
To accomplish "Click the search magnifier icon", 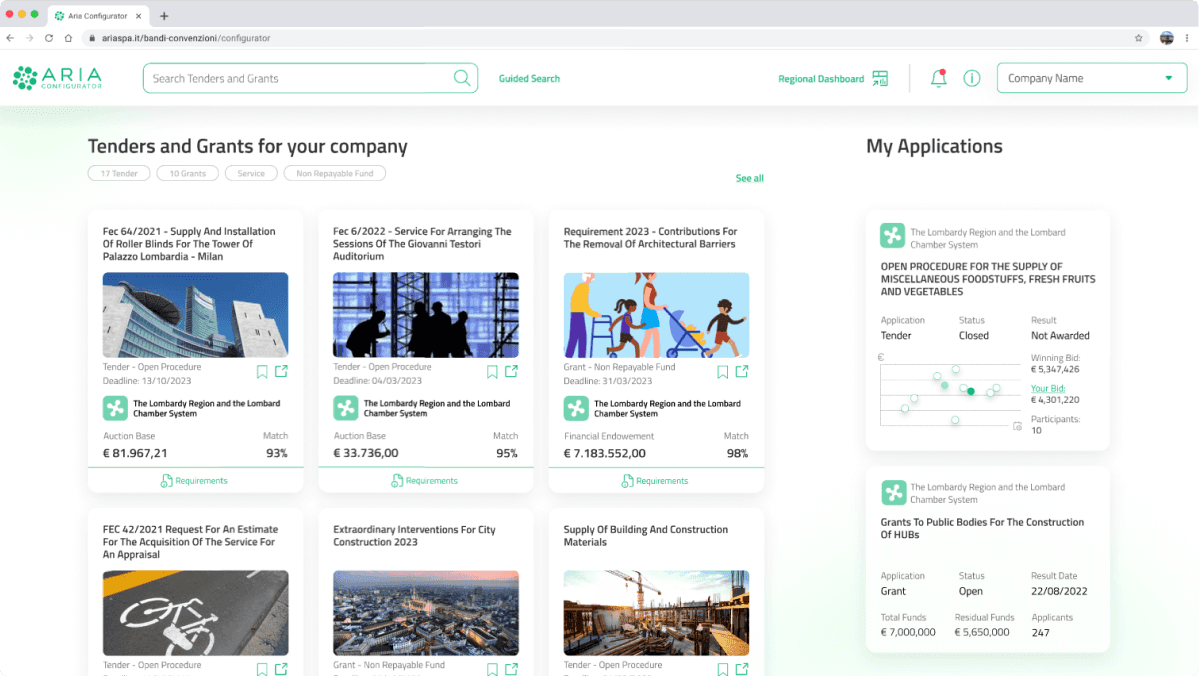I will pyautogui.click(x=462, y=78).
